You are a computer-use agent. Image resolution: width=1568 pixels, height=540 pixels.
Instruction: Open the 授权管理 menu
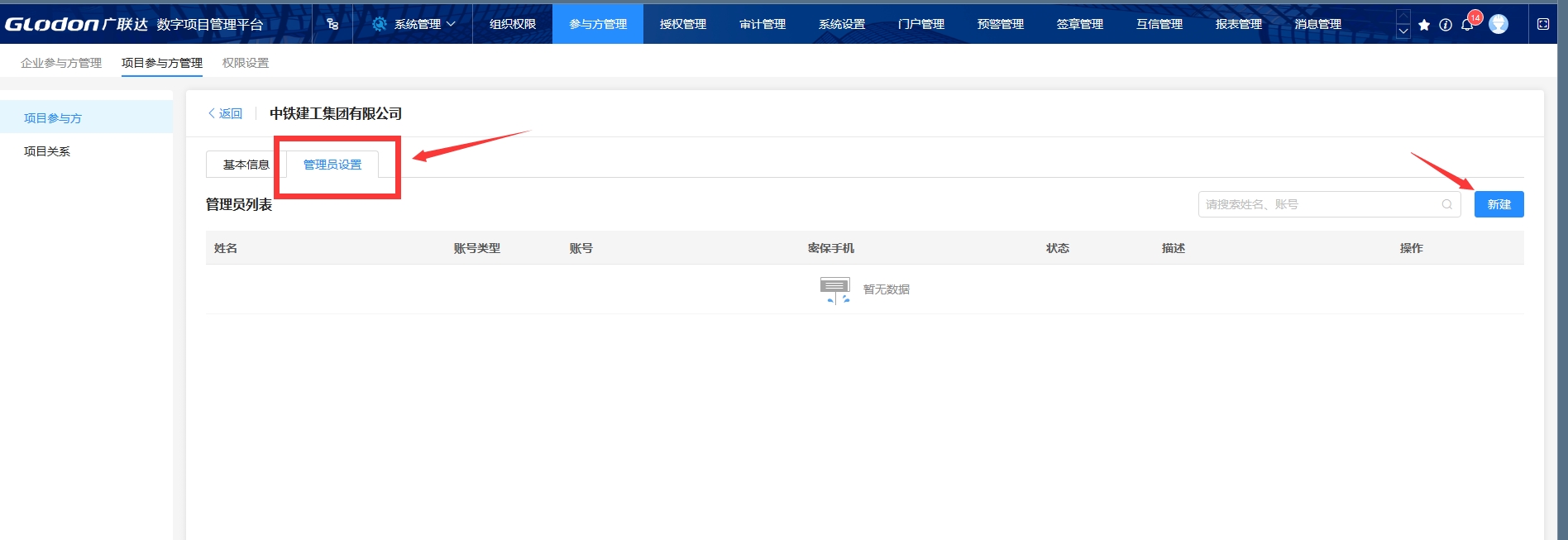pyautogui.click(x=683, y=24)
